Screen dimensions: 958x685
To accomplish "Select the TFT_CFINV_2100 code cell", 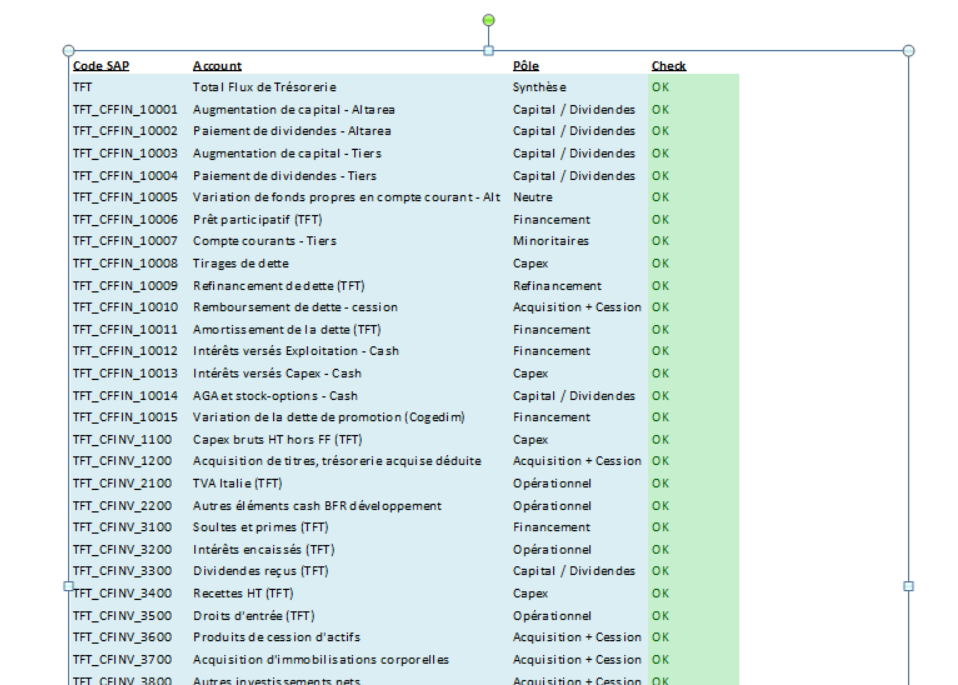I will [x=122, y=483].
